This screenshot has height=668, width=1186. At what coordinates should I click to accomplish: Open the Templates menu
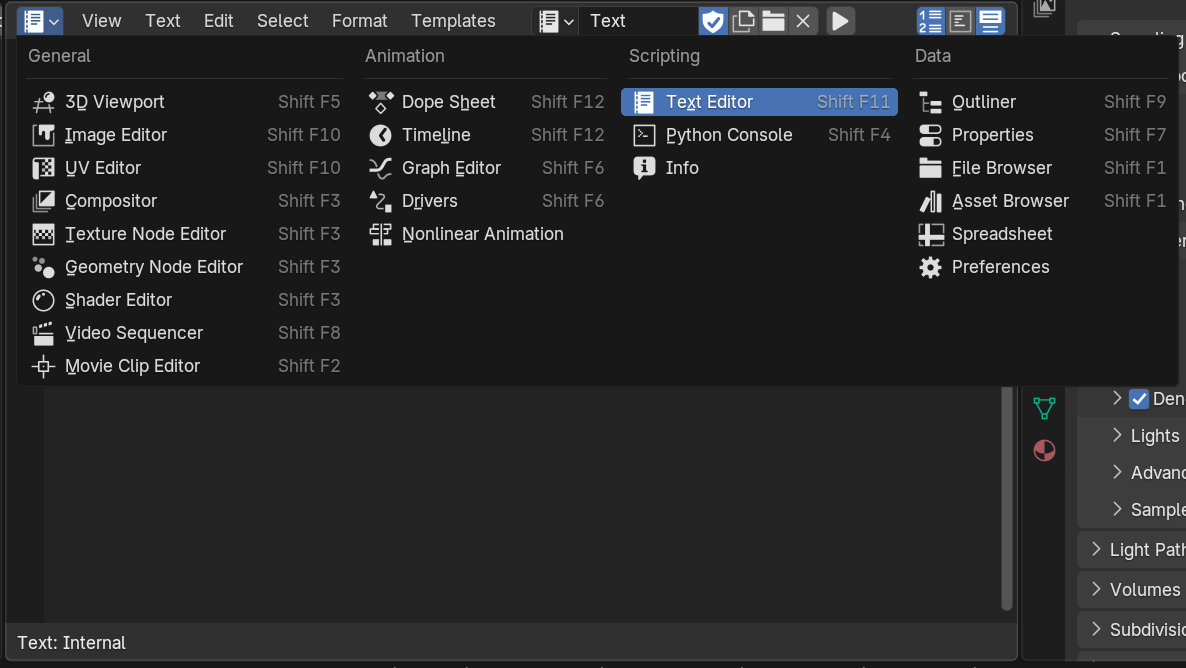453,21
